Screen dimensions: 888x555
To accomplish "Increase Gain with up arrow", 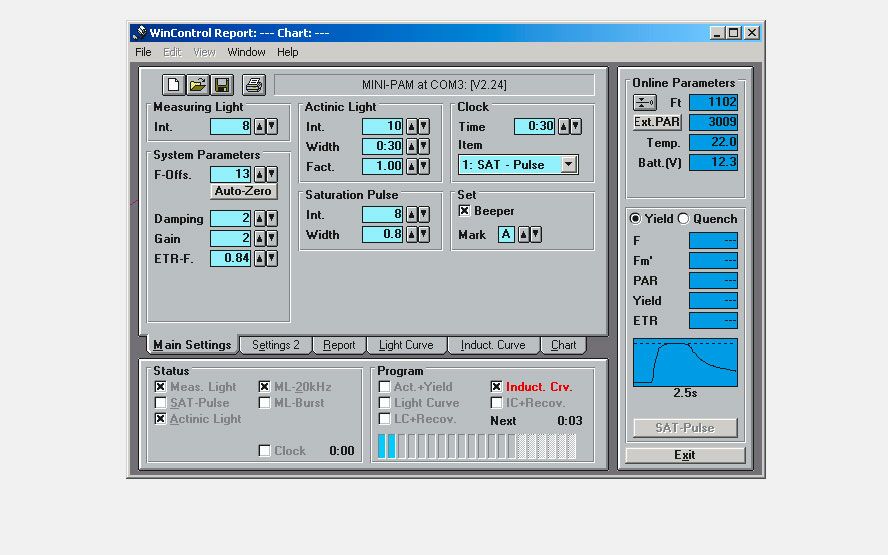I will [259, 238].
